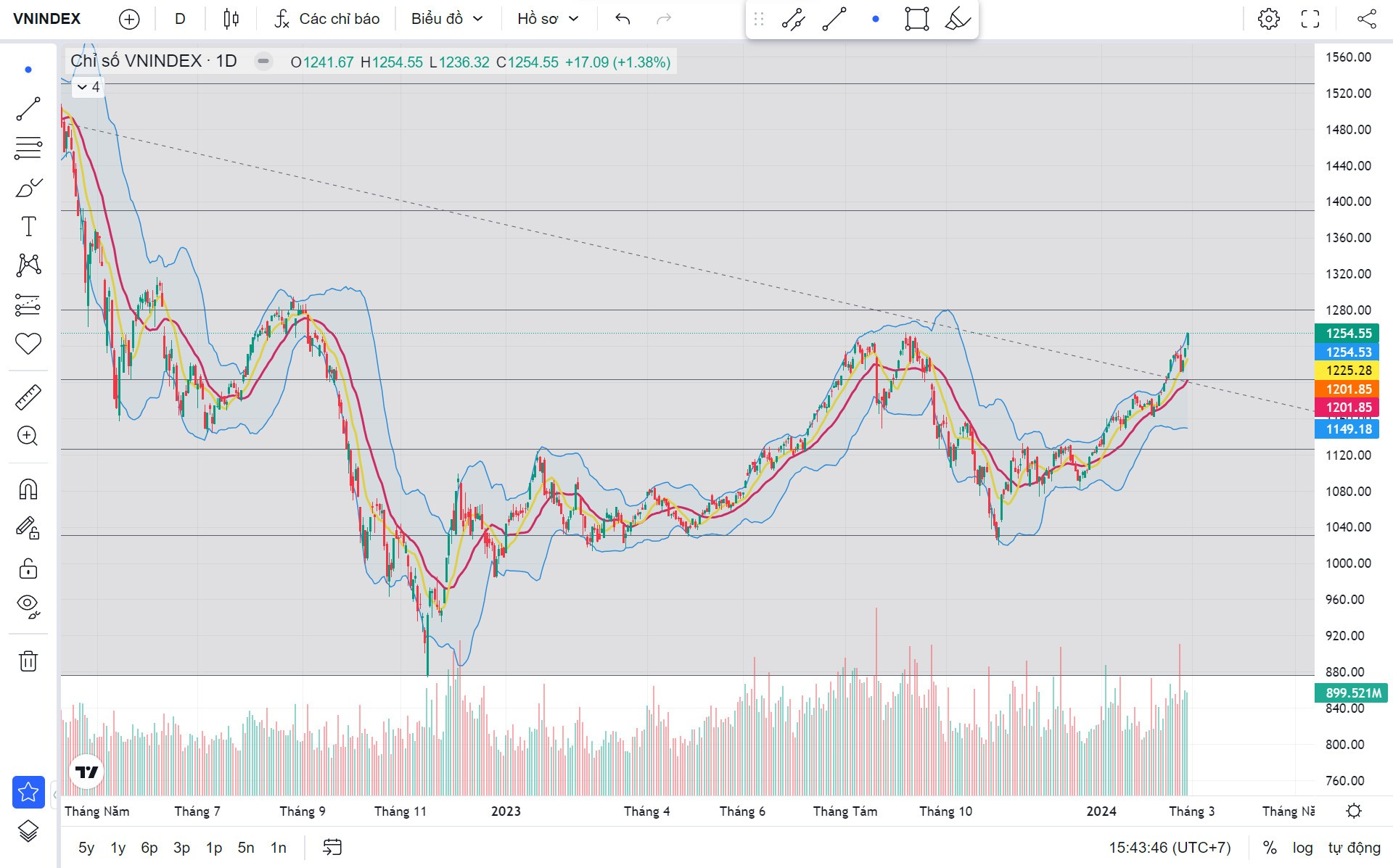Image resolution: width=1393 pixels, height=868 pixels.
Task: Open the heart icons tool
Action: [x=28, y=344]
